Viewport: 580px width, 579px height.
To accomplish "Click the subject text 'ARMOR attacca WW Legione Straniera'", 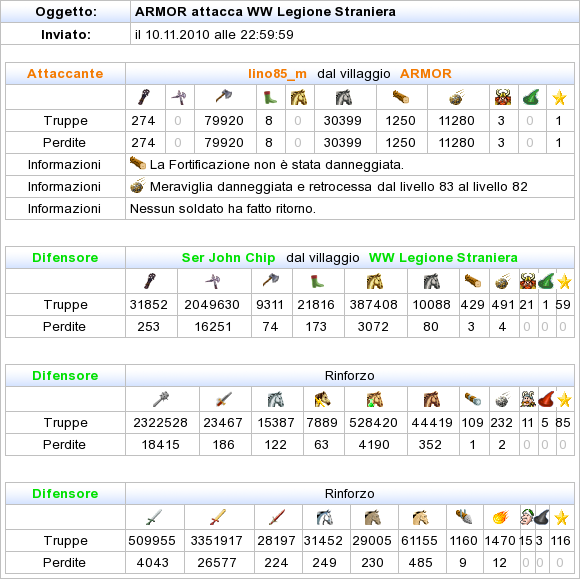I will coord(265,11).
